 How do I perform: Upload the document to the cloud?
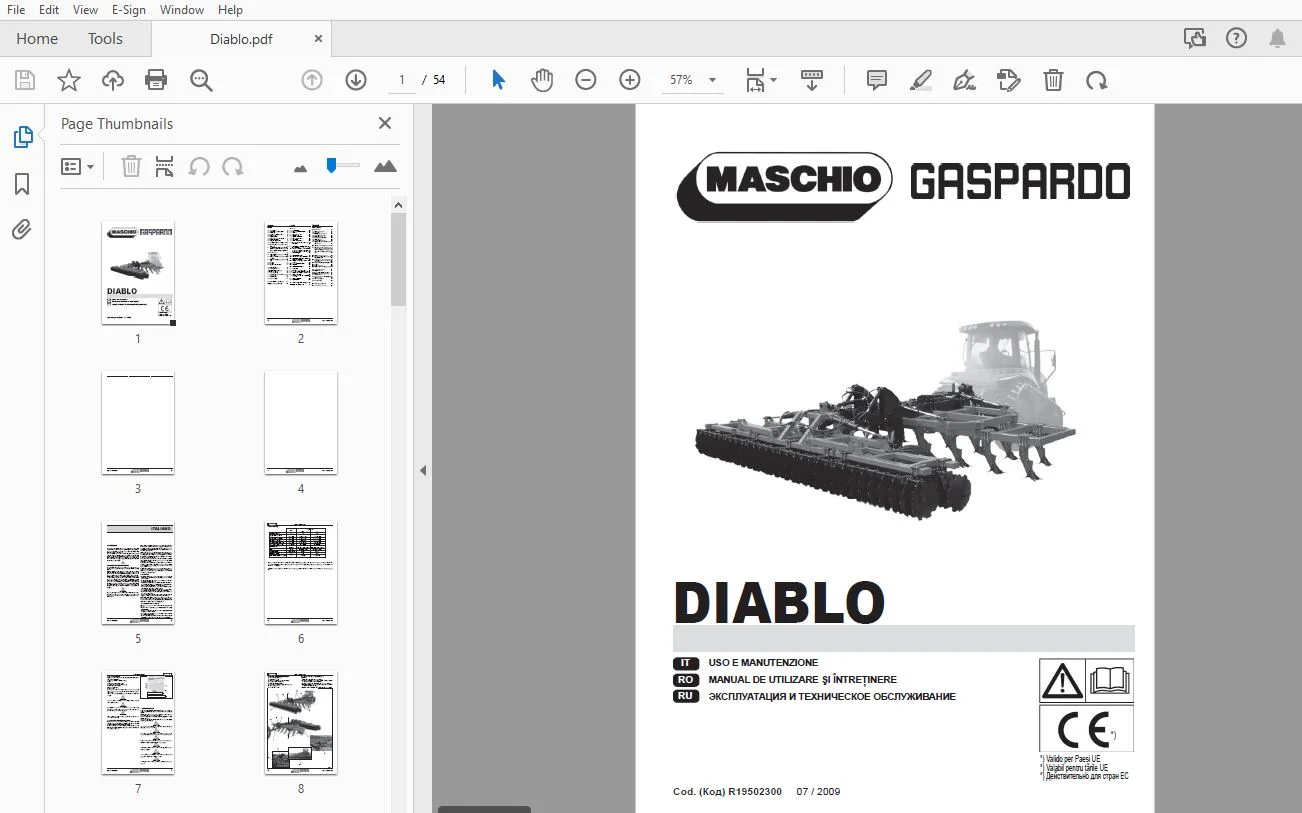pyautogui.click(x=113, y=80)
